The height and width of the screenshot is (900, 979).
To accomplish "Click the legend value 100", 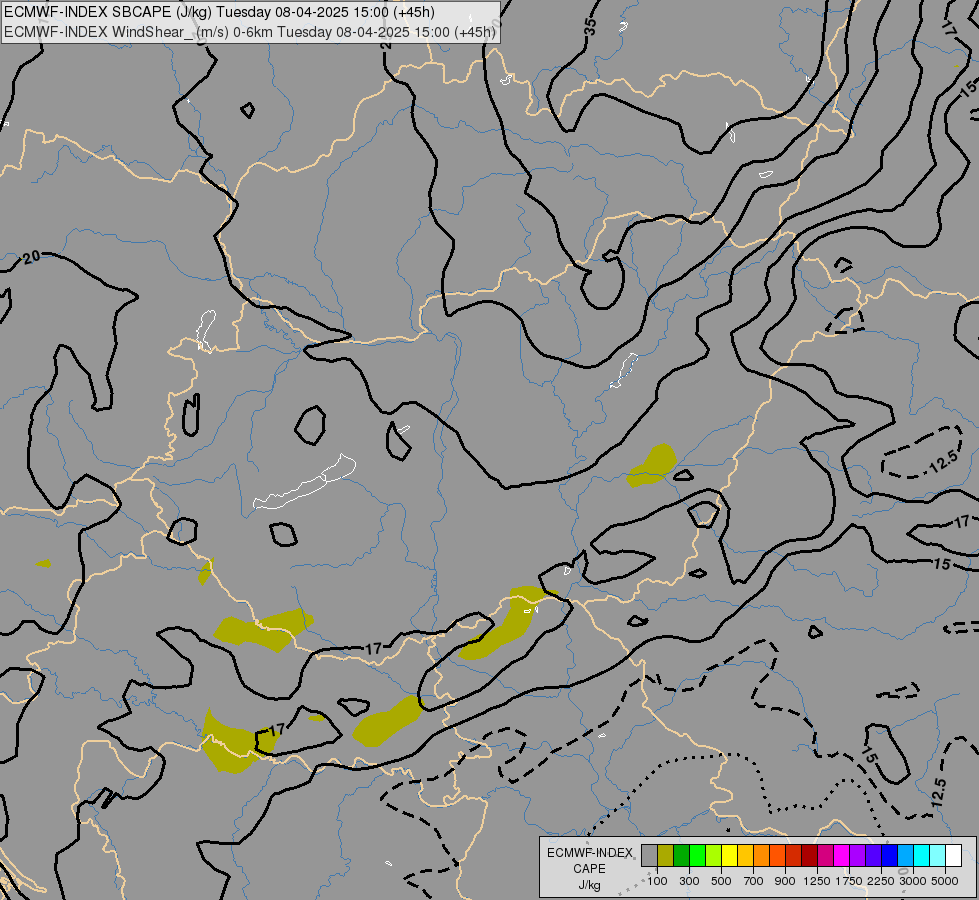I will [x=657, y=881].
